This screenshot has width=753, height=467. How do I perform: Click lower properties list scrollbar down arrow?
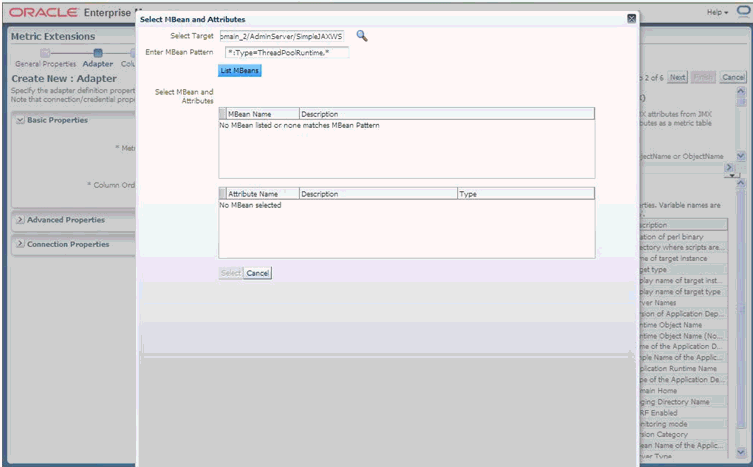pyautogui.click(x=741, y=452)
